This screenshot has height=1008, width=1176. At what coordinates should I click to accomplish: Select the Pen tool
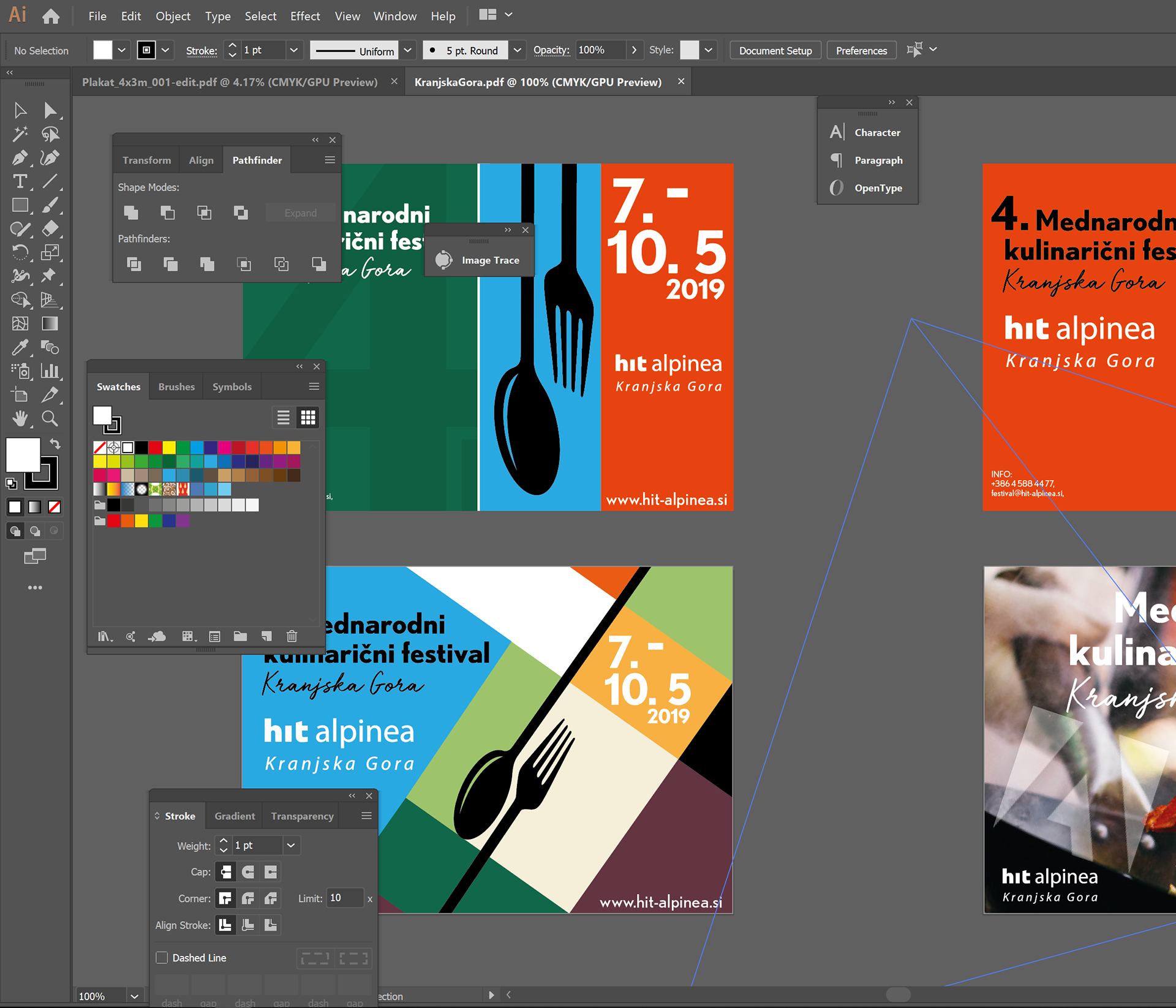click(20, 158)
